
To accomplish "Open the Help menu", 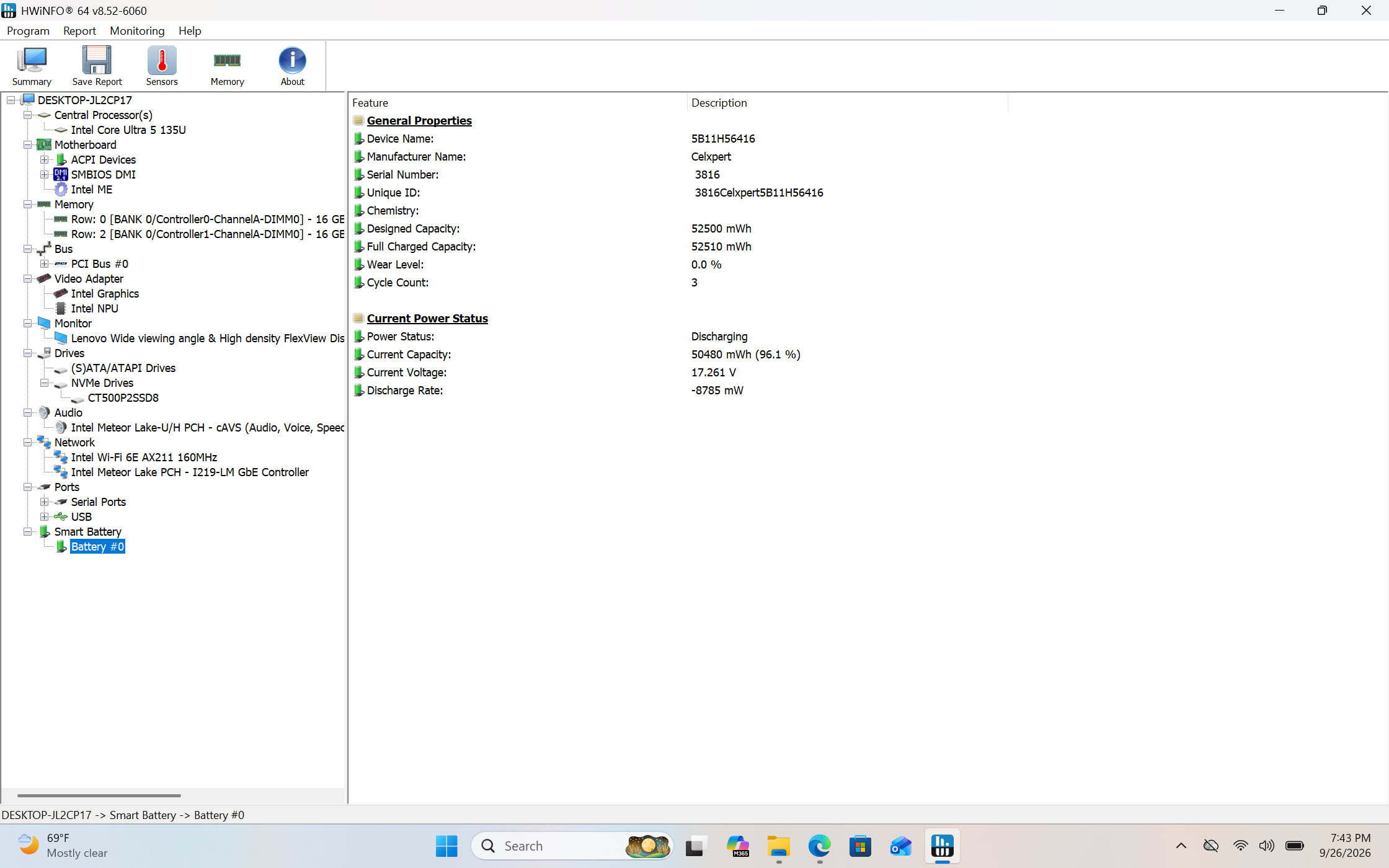I will click(x=190, y=30).
